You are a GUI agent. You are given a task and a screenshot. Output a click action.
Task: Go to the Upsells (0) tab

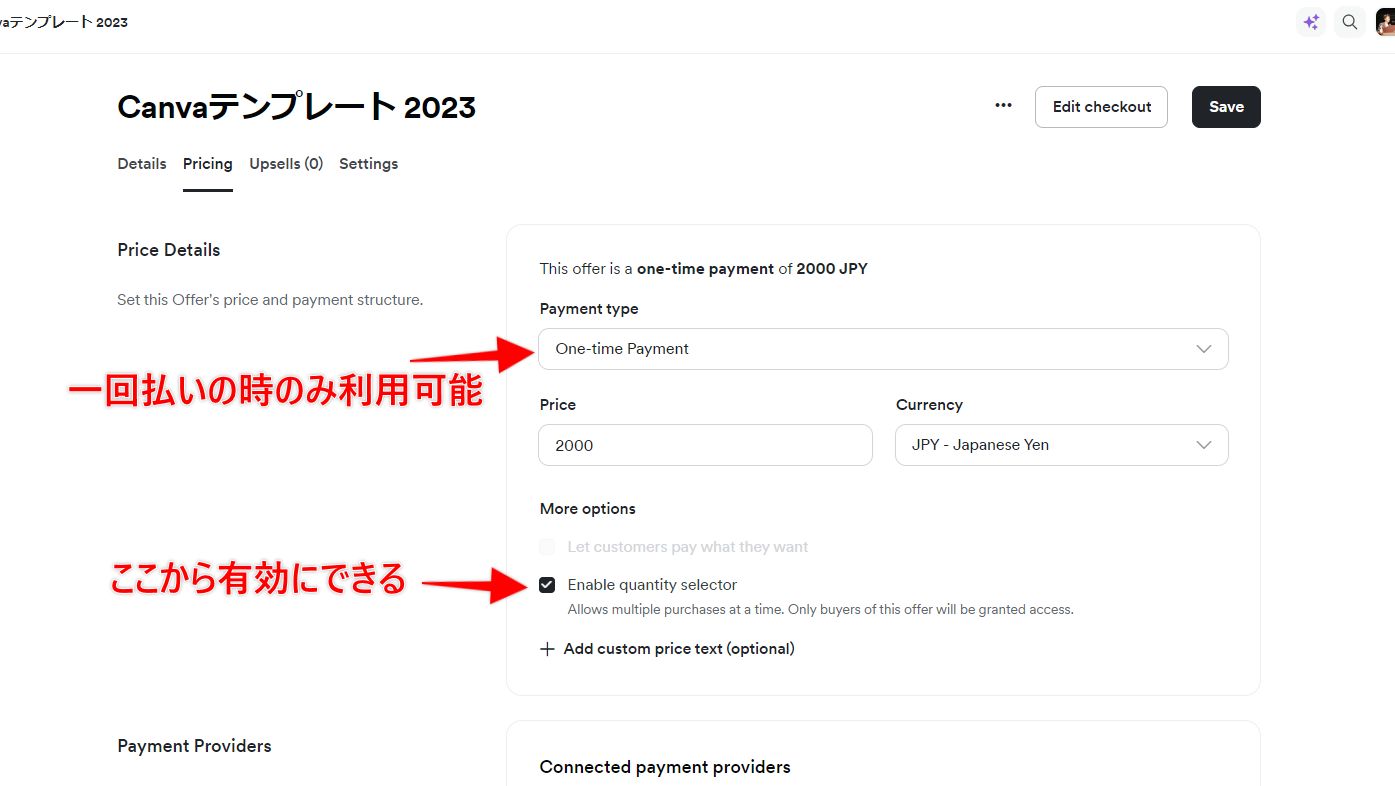286,164
